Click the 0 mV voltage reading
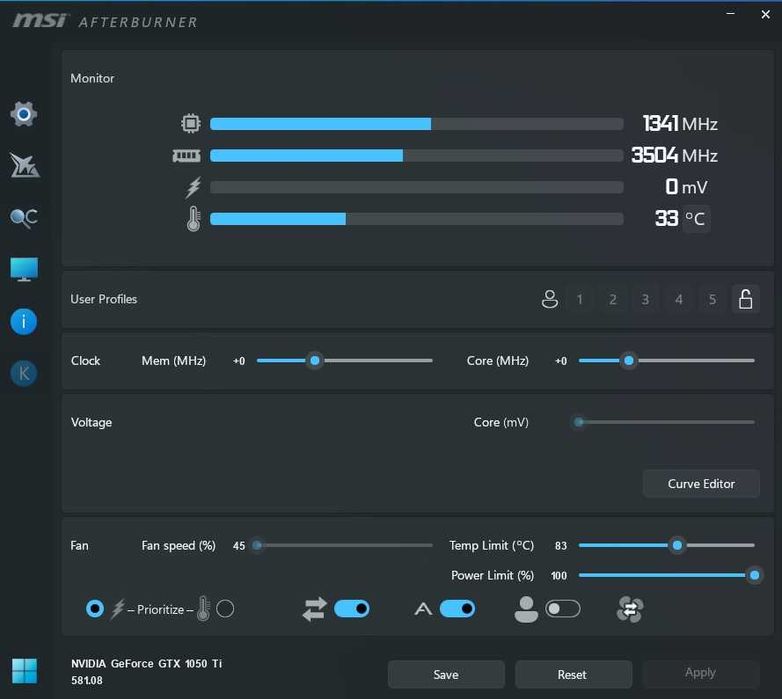This screenshot has height=699, width=782. pyautogui.click(x=686, y=187)
